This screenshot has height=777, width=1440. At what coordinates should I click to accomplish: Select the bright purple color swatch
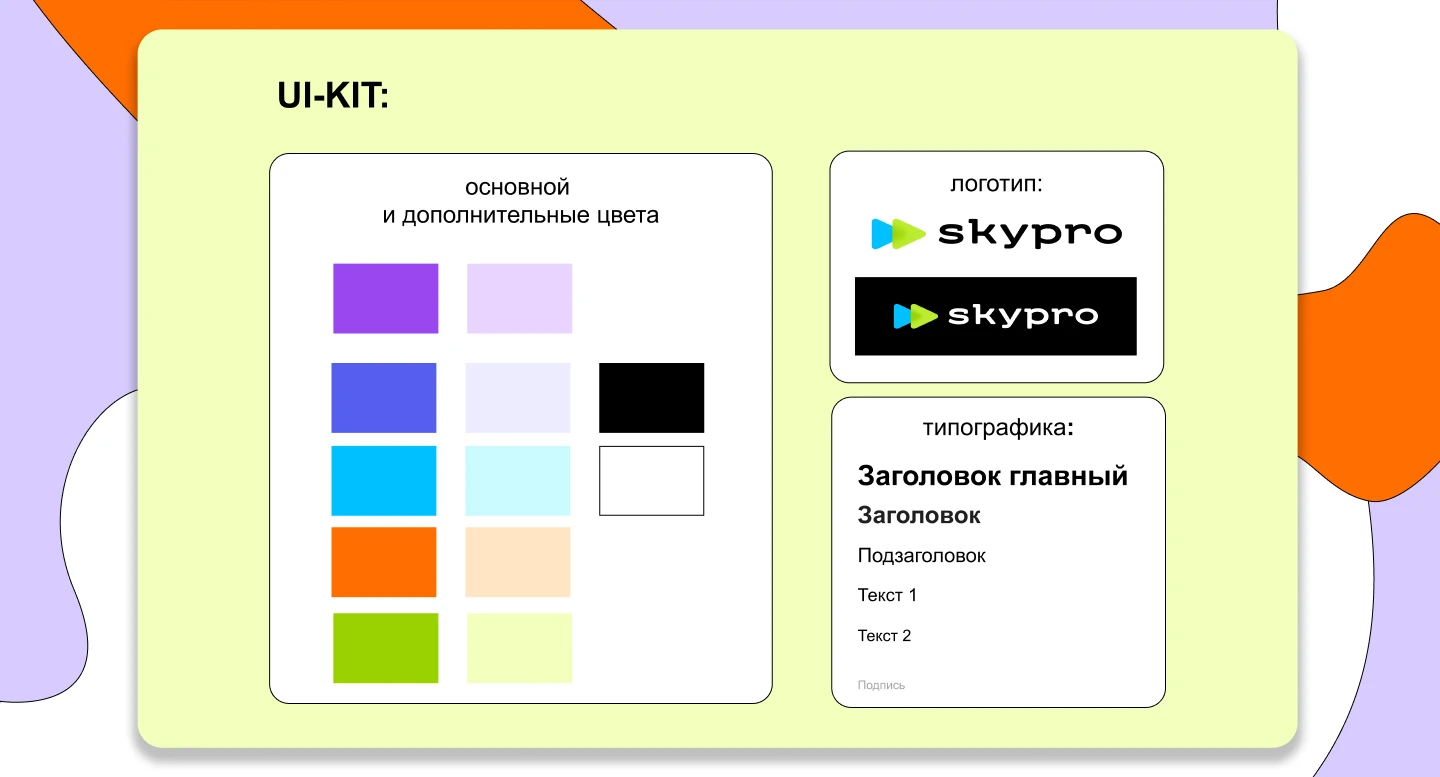click(x=385, y=297)
